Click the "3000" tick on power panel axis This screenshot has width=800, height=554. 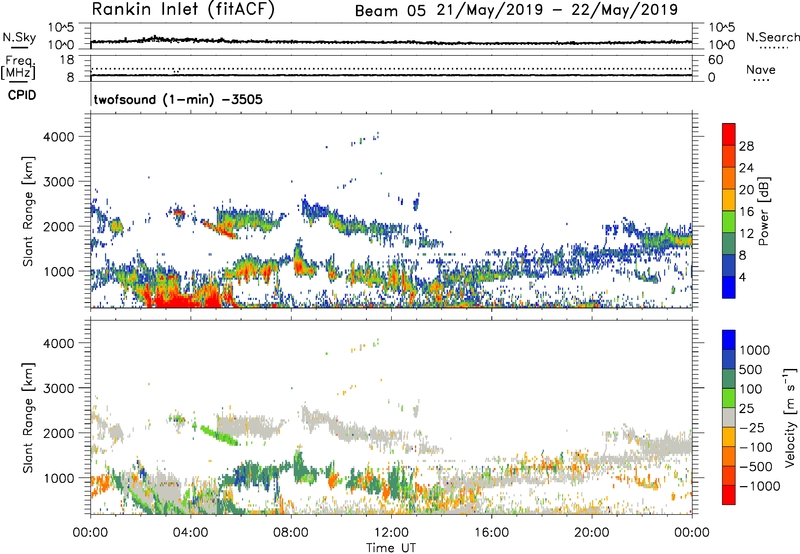[x=58, y=182]
